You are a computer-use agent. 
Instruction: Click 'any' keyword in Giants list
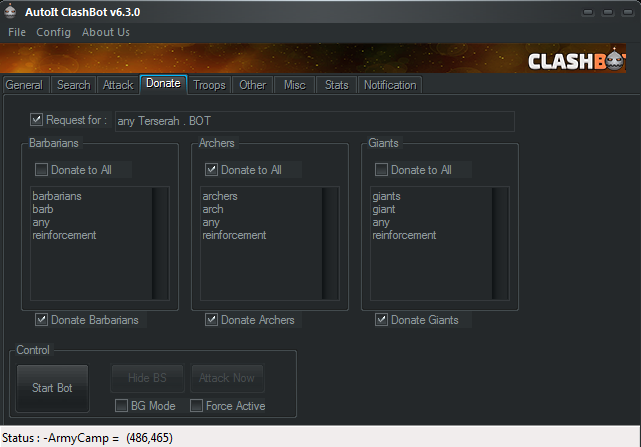381,222
